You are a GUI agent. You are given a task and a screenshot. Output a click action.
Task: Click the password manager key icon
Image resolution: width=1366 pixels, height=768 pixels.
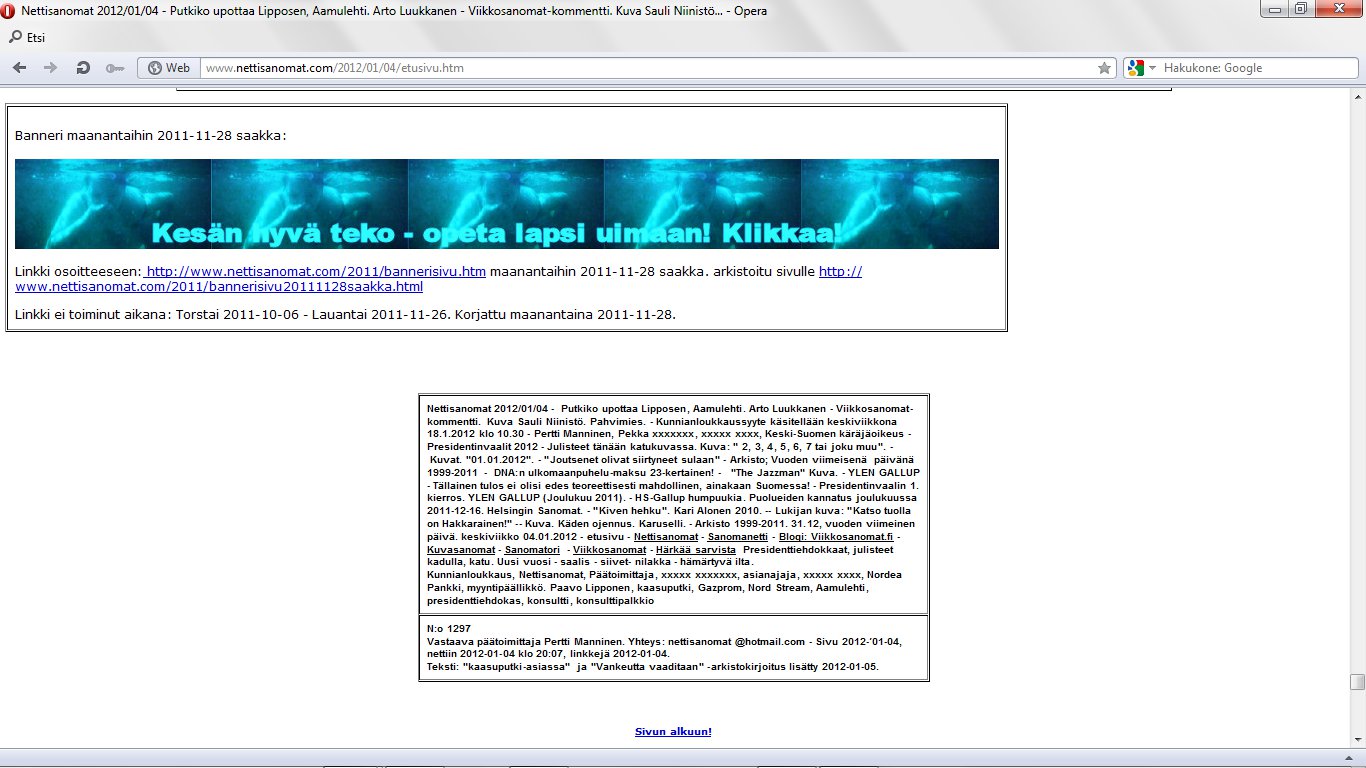click(x=114, y=68)
